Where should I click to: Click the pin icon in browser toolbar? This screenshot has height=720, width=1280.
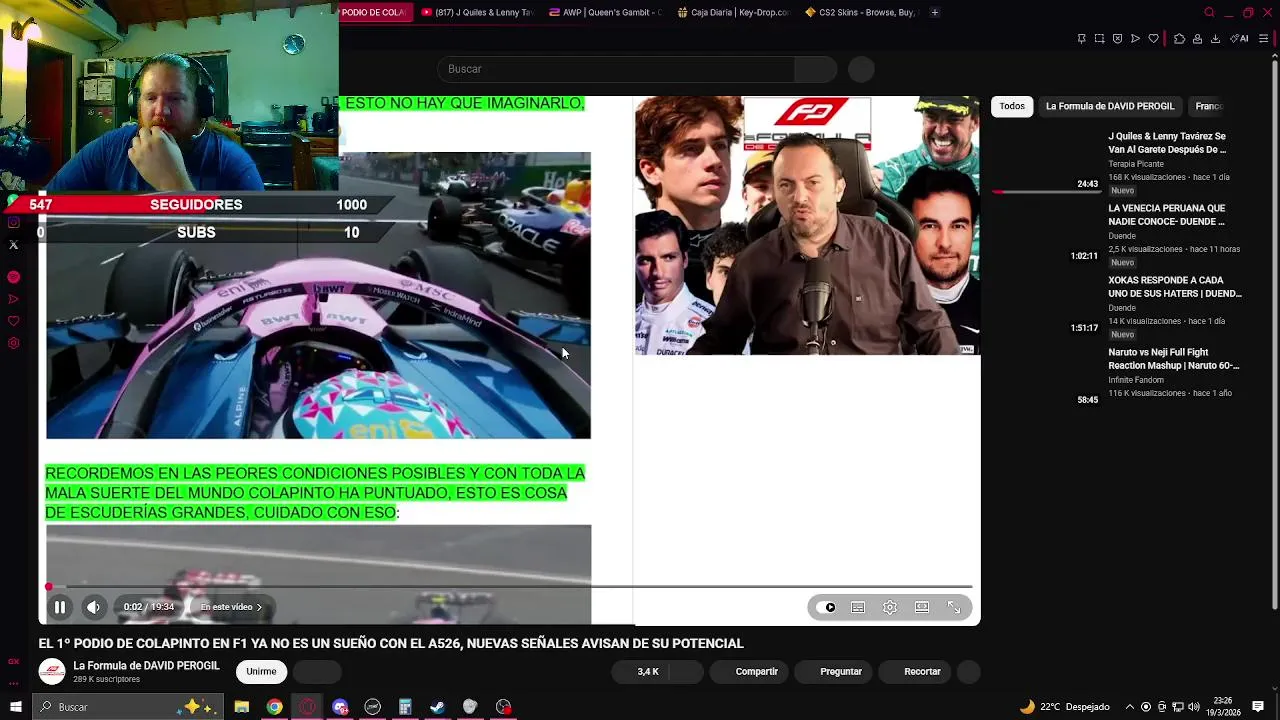pos(1081,39)
